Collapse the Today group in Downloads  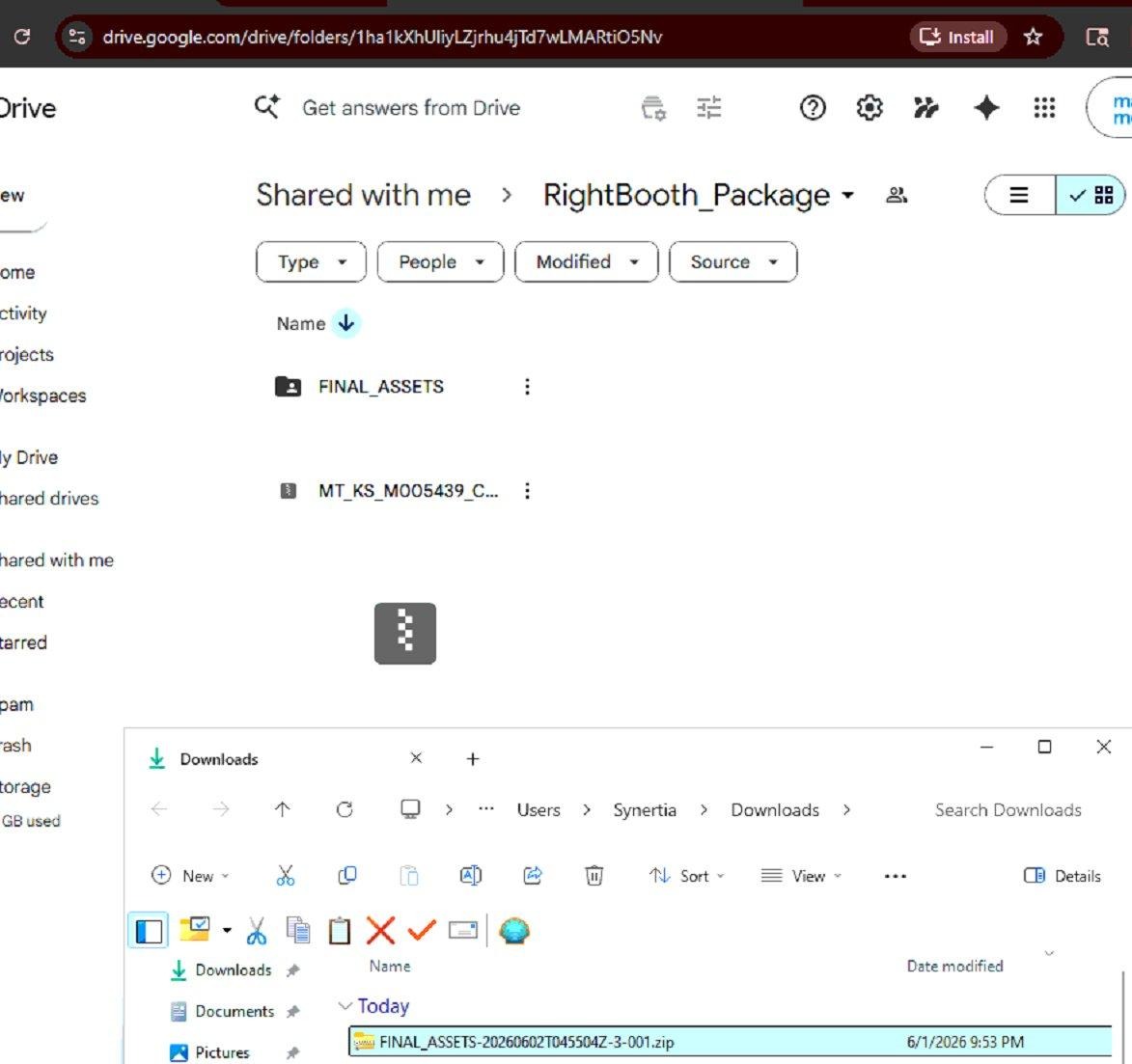[x=345, y=1005]
